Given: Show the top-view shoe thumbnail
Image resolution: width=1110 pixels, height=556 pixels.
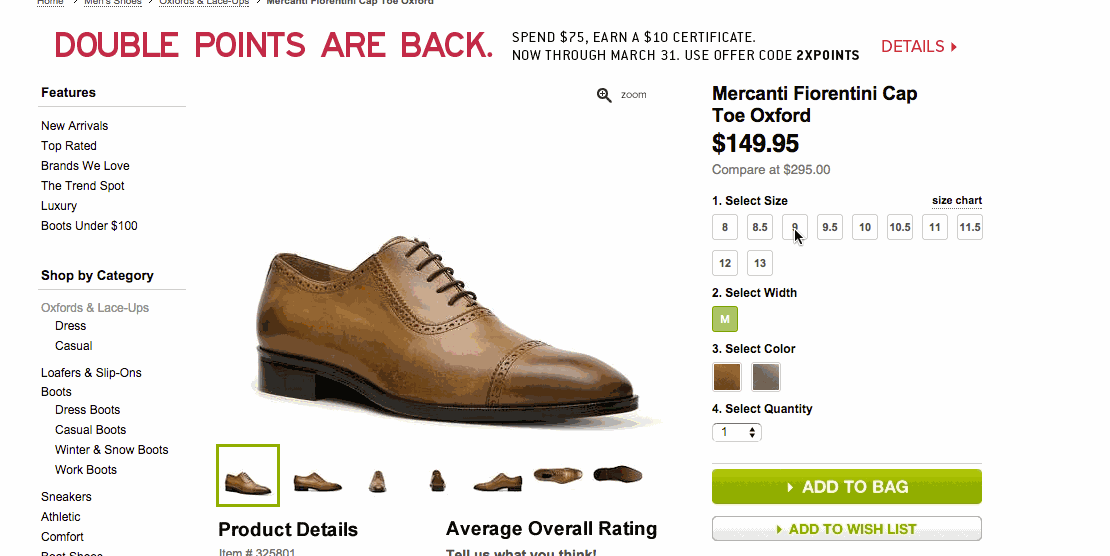Looking at the screenshot, I should 558,475.
